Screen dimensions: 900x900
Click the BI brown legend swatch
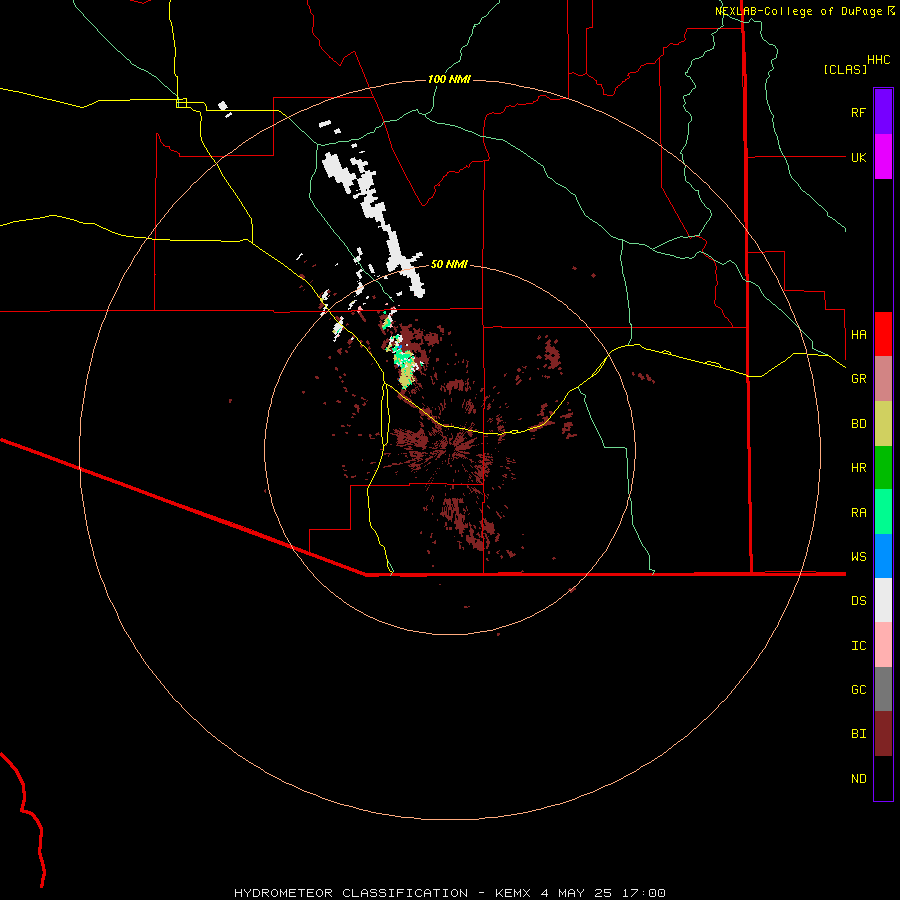click(883, 734)
